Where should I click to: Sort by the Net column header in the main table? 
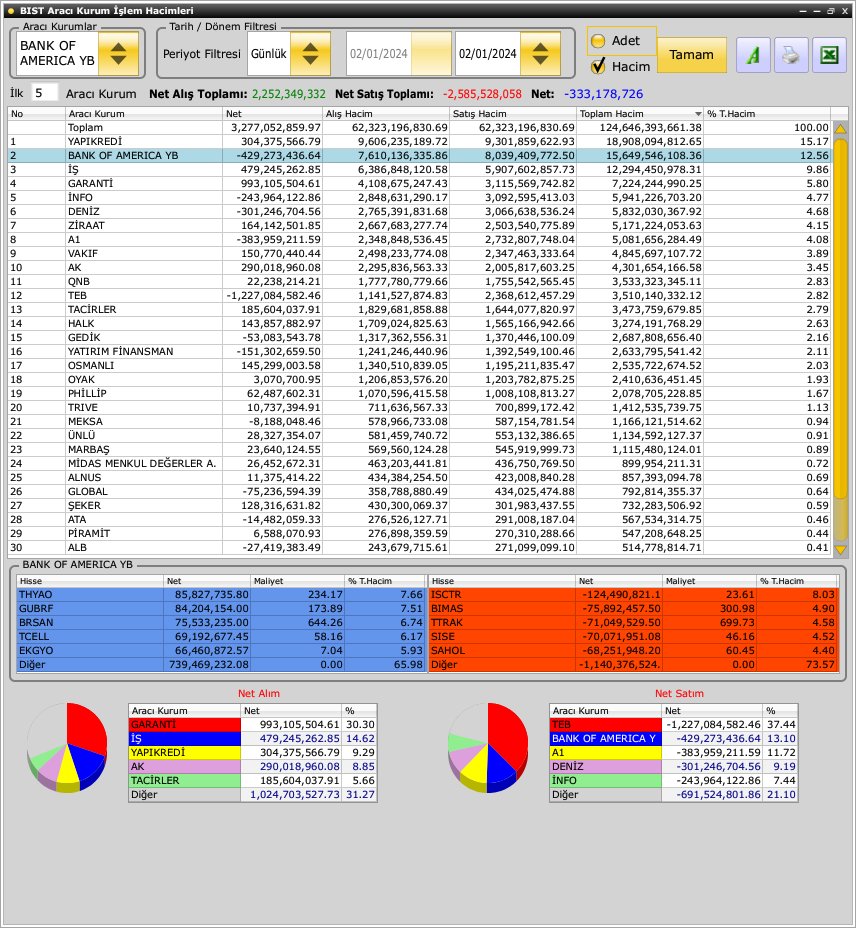coord(272,114)
